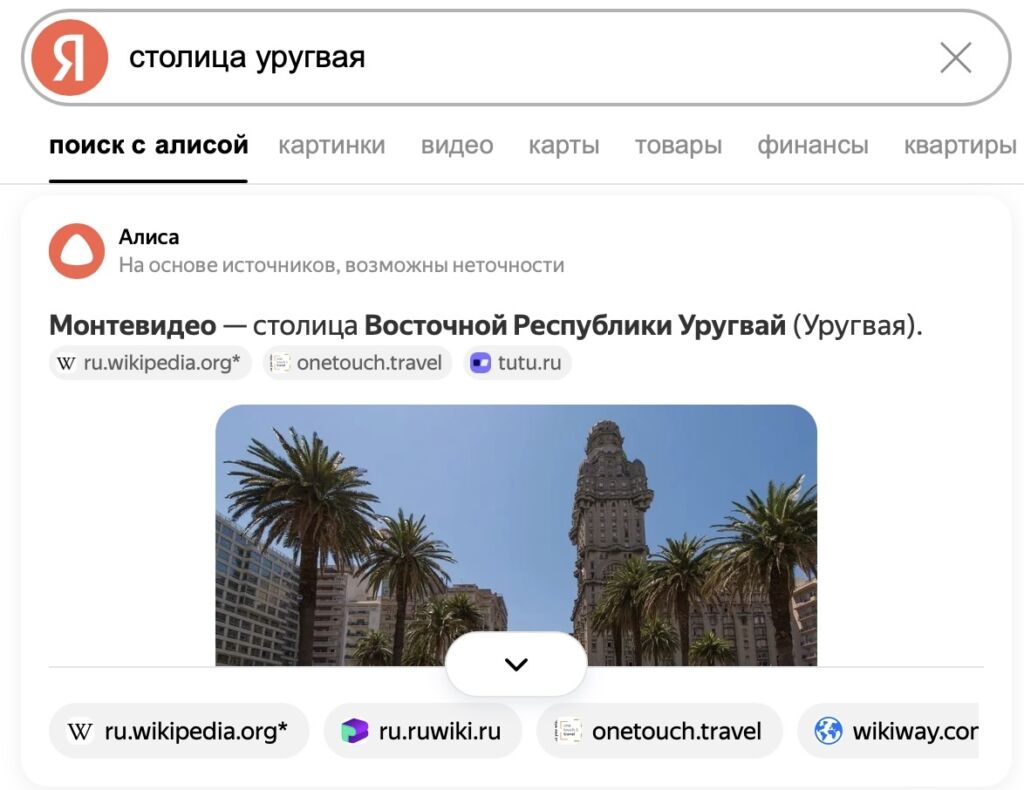Clear the search query with X
The image size is (1024, 790).
point(956,57)
